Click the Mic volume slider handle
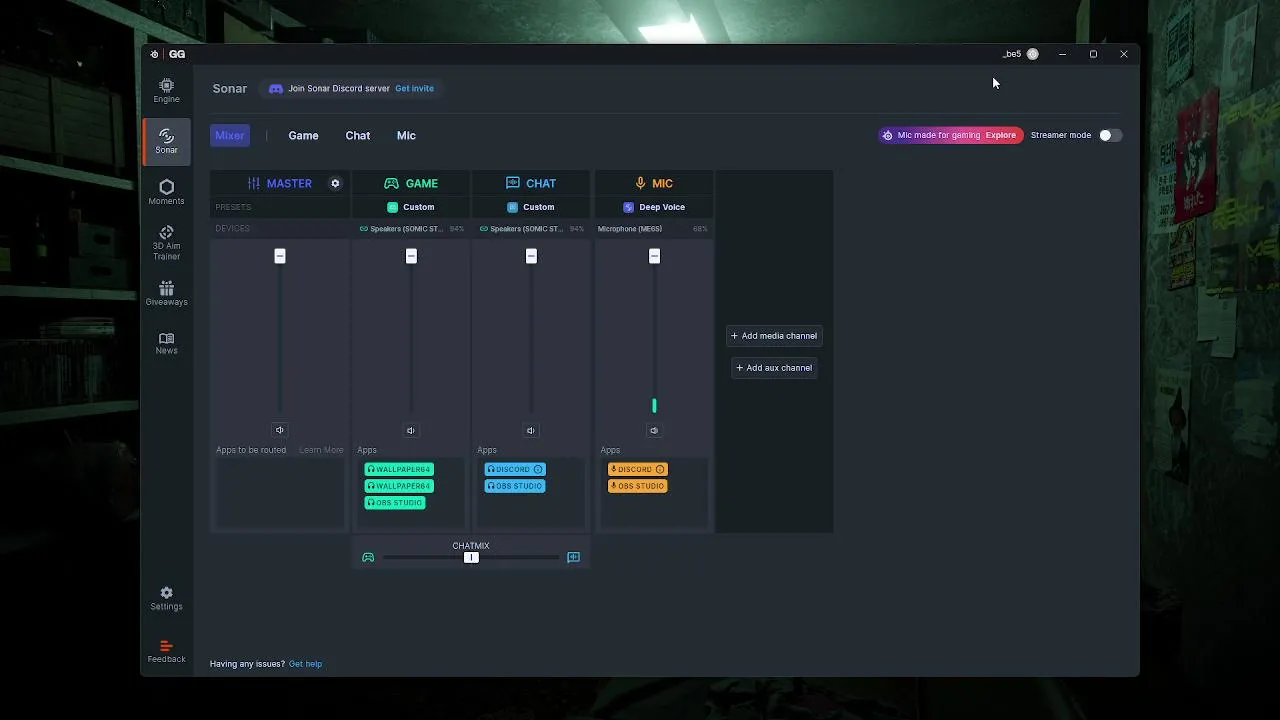The height and width of the screenshot is (720, 1280). click(x=654, y=256)
